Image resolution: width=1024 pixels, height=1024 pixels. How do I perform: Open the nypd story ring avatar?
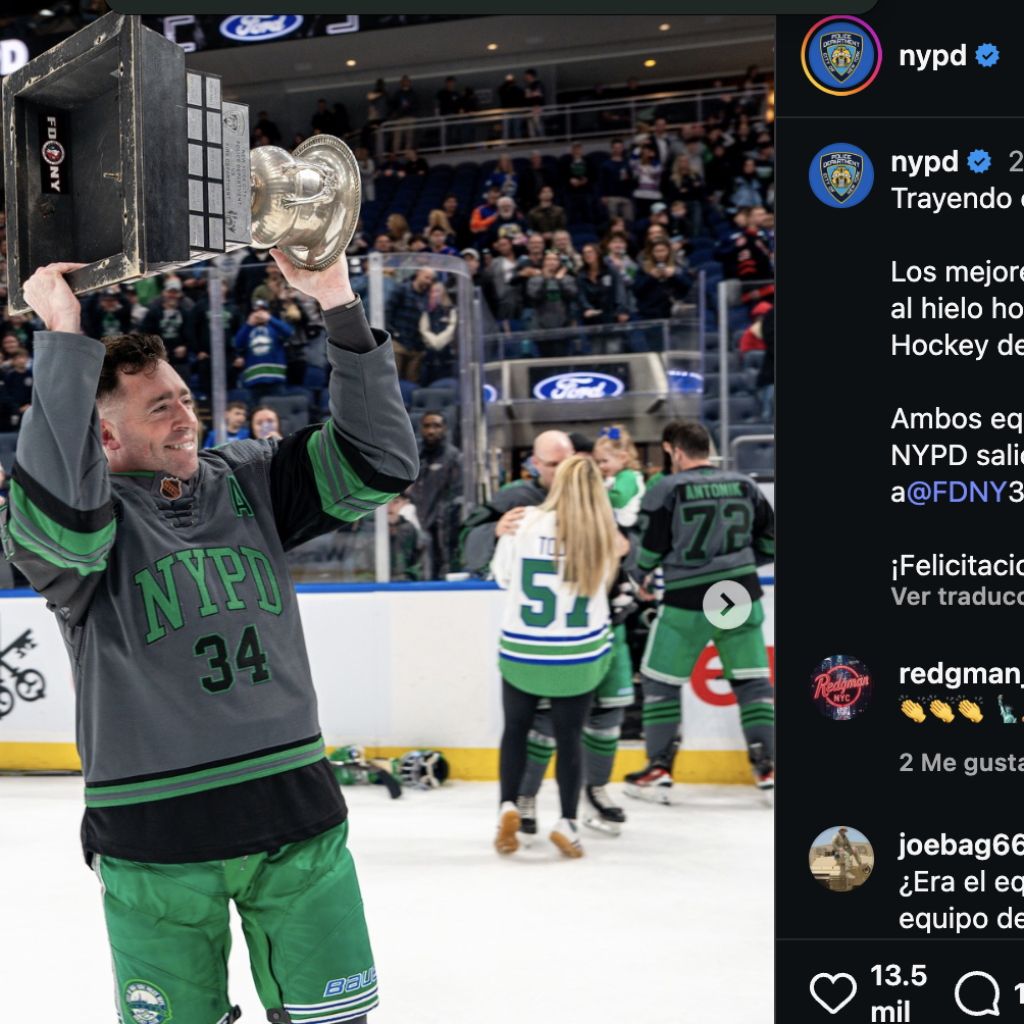click(x=841, y=56)
